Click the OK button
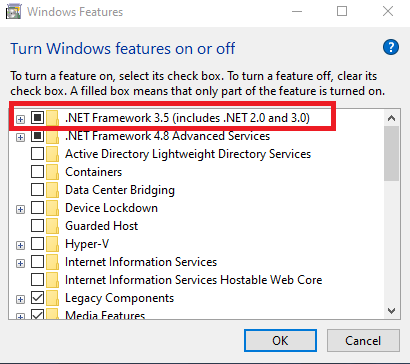 click(280, 341)
